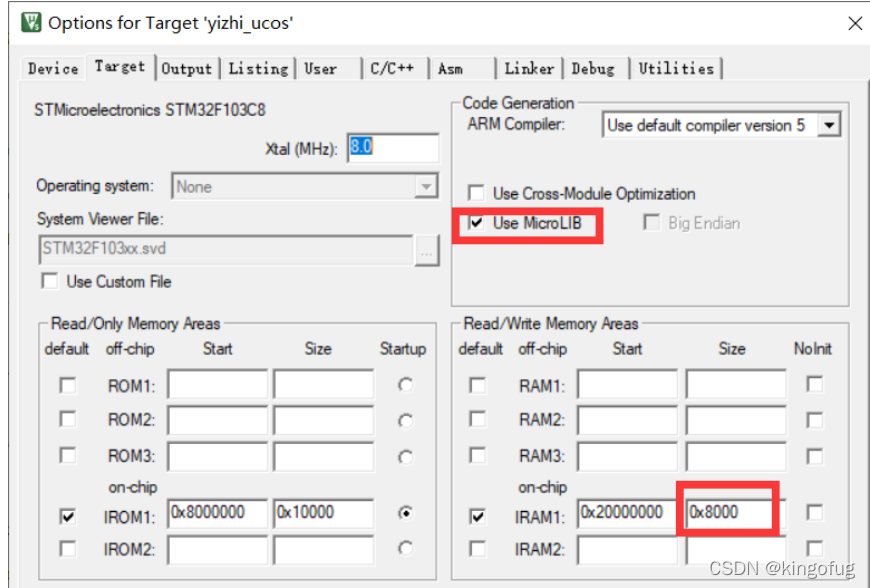Click the IROM2 Size field

(x=323, y=550)
